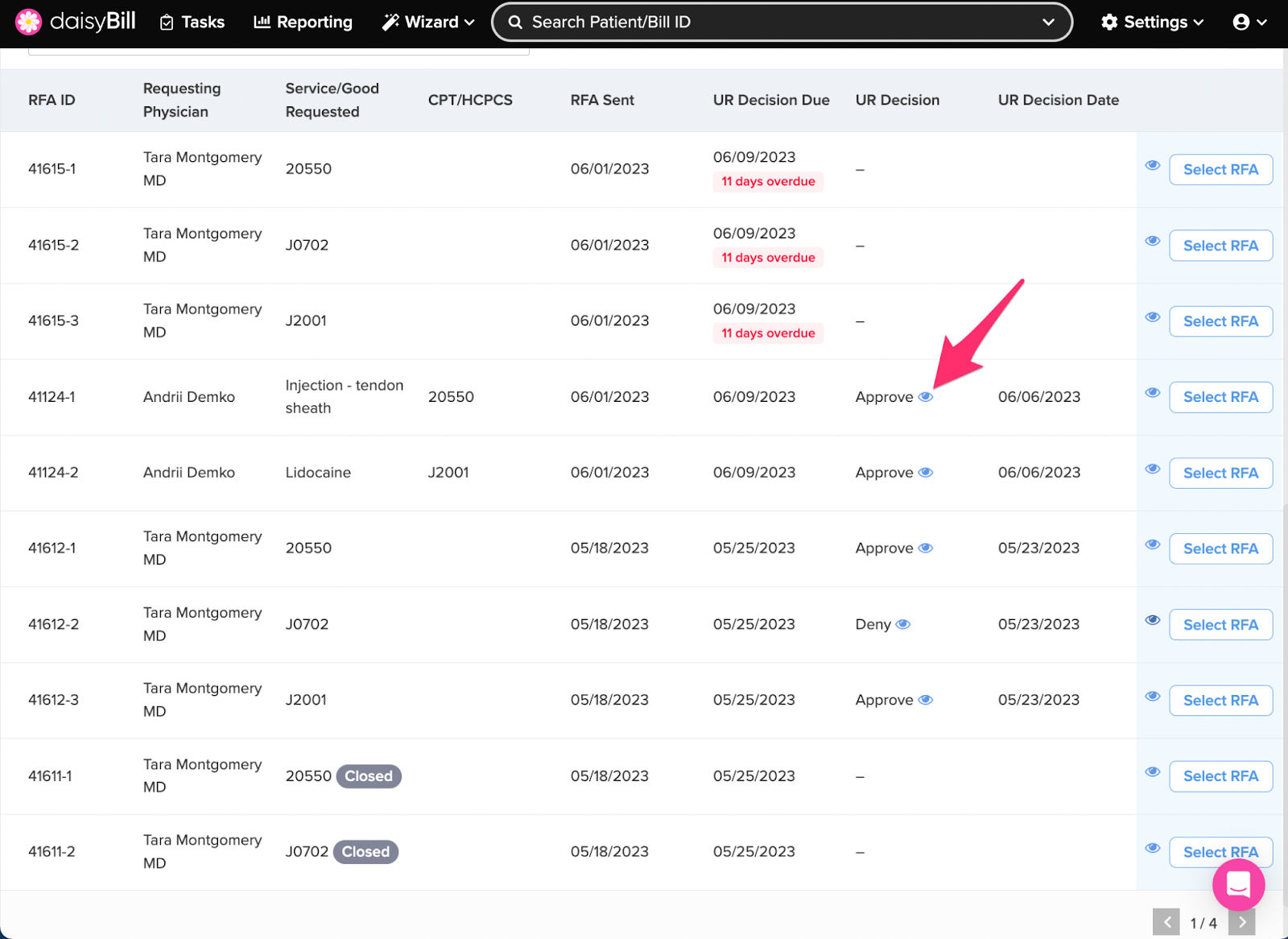1288x939 pixels.
Task: View RFA 41611-1 via row eye icon
Action: [x=1153, y=771]
